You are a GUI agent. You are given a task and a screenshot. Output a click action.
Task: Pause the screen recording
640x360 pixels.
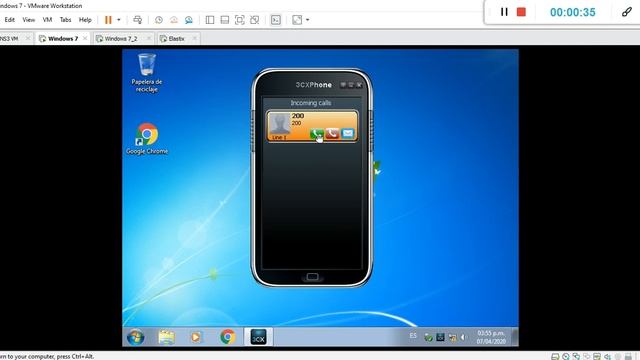[x=504, y=12]
